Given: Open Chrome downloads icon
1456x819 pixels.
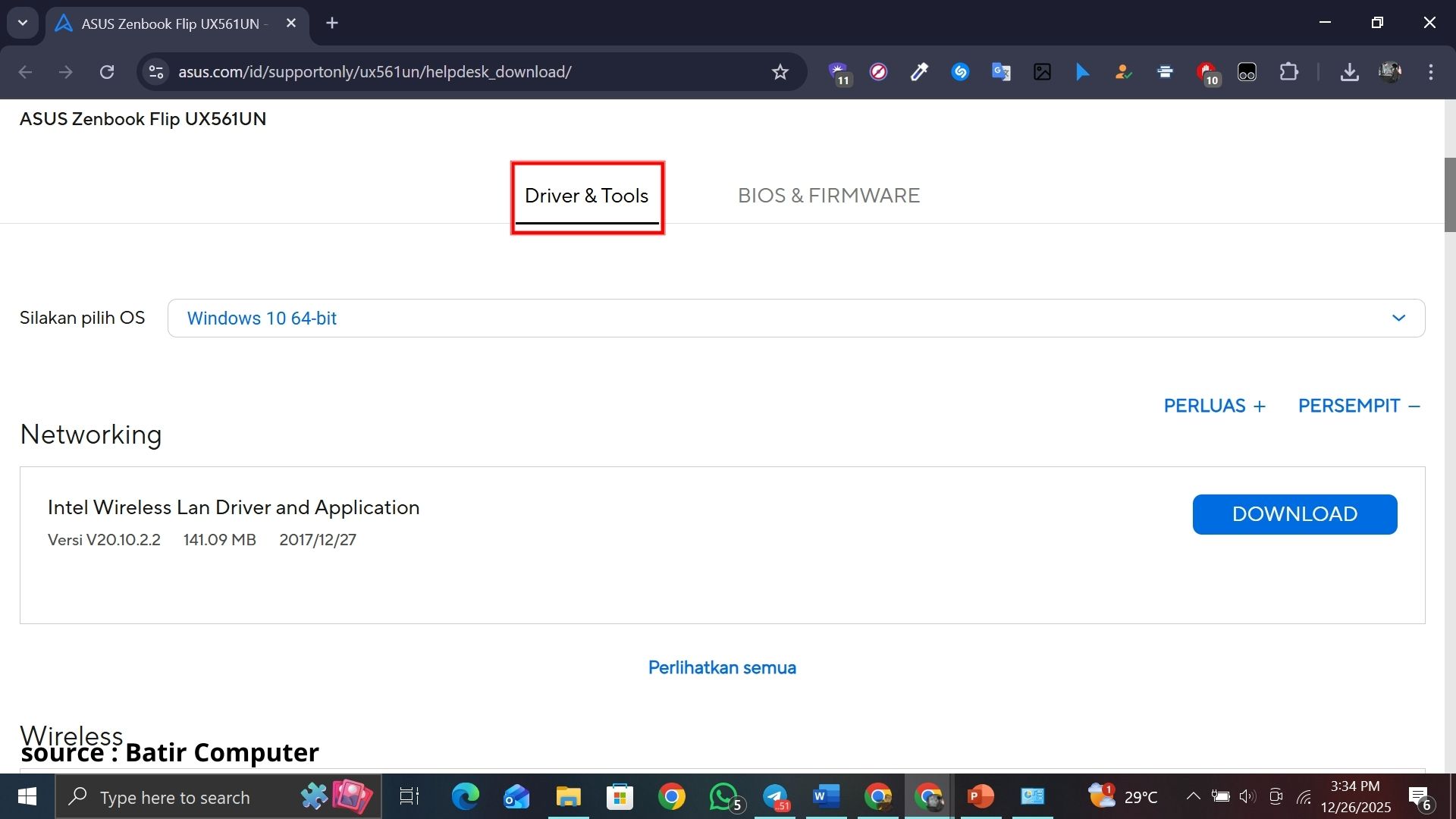Looking at the screenshot, I should (1350, 72).
